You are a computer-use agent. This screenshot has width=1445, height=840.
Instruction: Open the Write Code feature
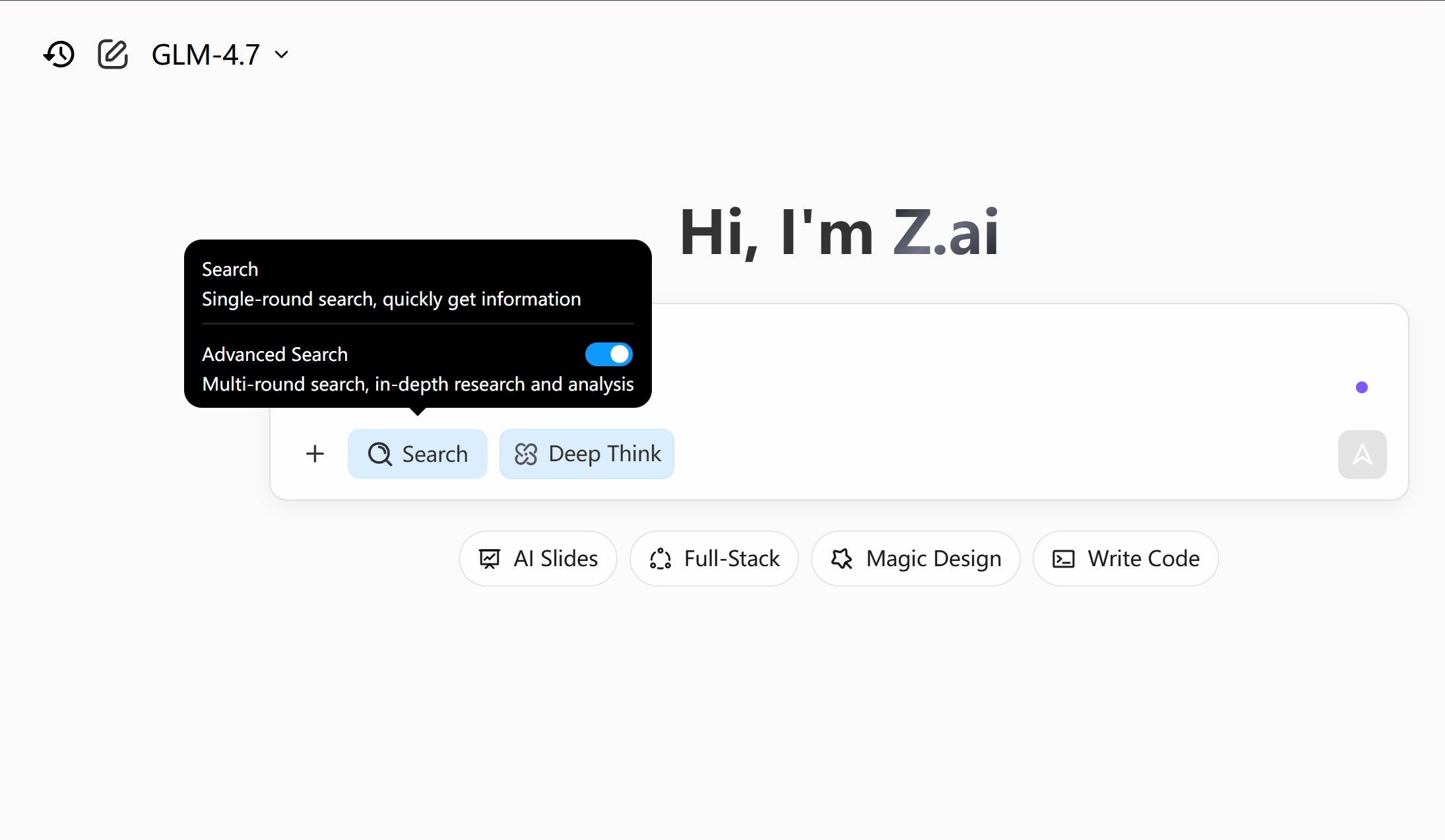pos(1125,558)
